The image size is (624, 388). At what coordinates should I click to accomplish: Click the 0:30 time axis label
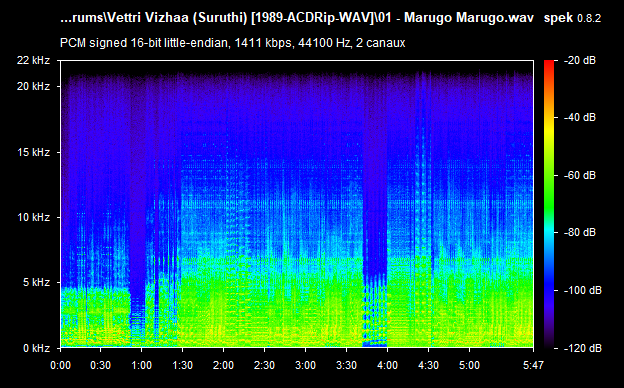(x=101, y=365)
